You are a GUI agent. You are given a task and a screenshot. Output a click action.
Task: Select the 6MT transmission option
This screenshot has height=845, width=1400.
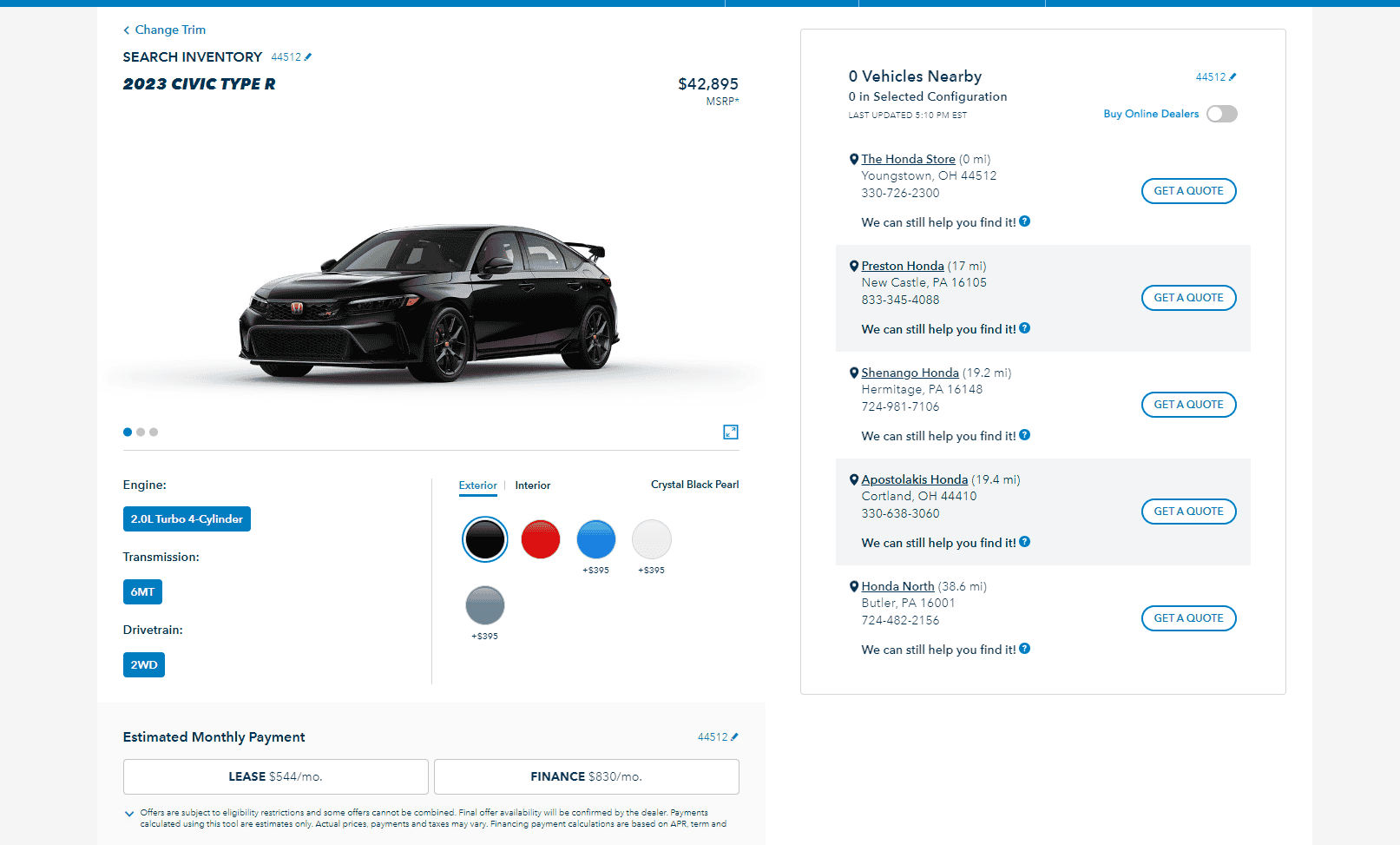(x=142, y=591)
